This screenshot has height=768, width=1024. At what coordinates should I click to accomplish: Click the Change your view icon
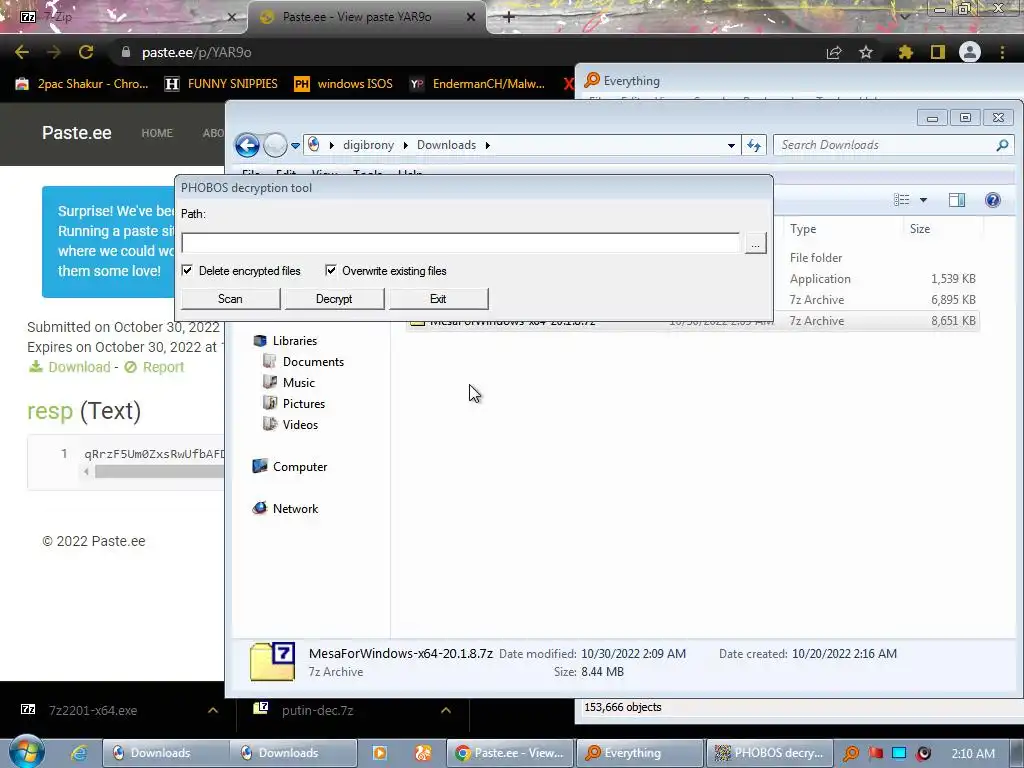(x=901, y=200)
